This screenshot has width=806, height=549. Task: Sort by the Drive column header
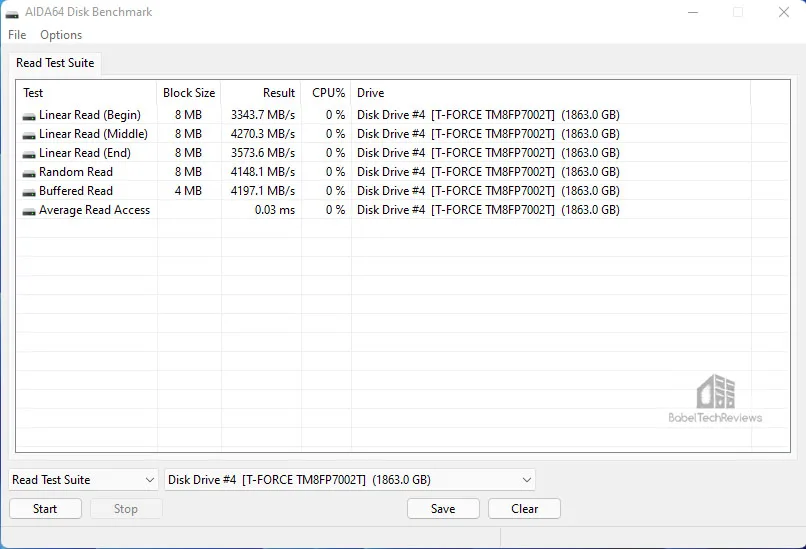pyautogui.click(x=551, y=93)
